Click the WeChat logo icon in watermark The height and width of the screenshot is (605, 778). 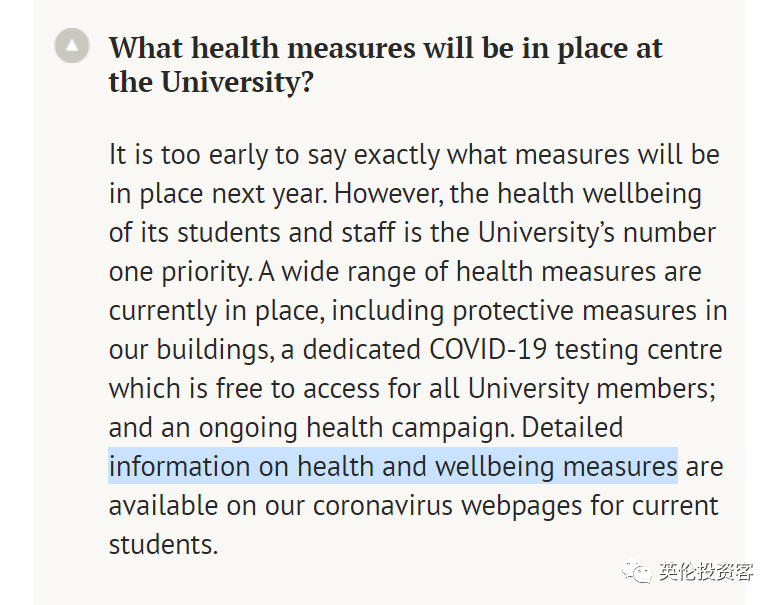pyautogui.click(x=637, y=571)
